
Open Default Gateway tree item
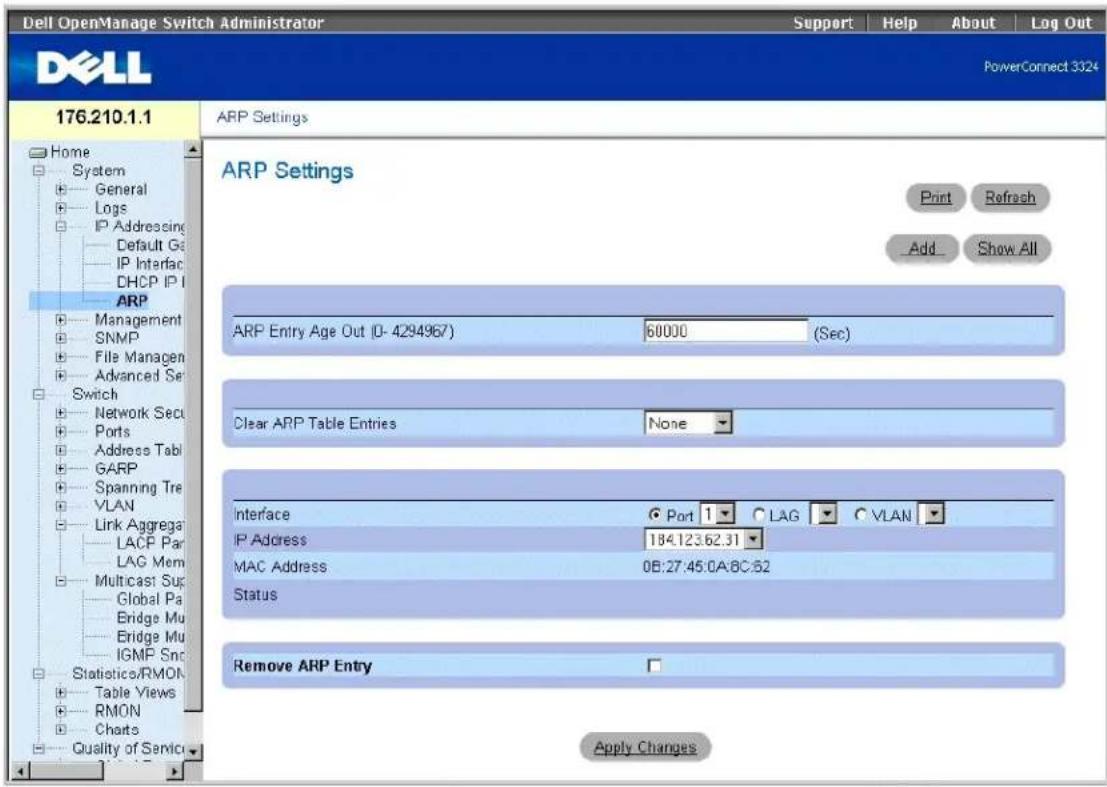tap(150, 246)
